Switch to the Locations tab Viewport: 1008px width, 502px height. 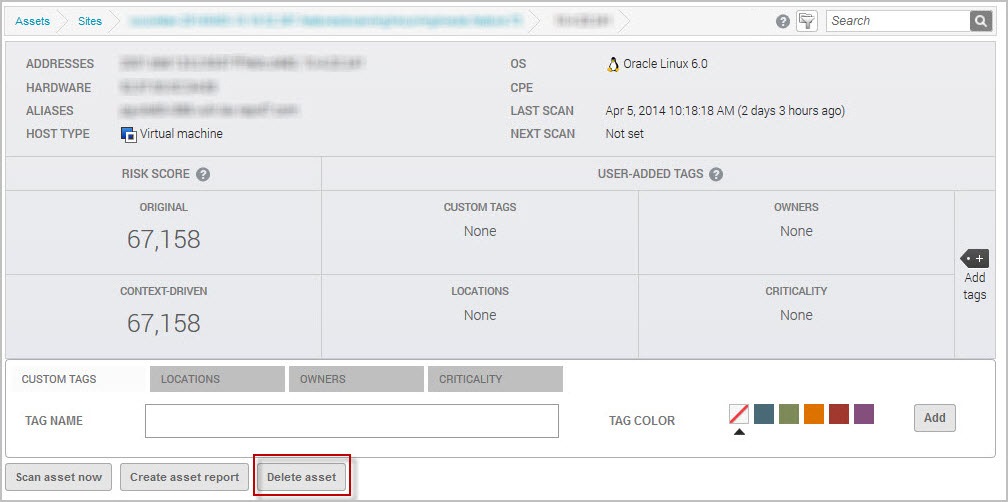pos(217,379)
